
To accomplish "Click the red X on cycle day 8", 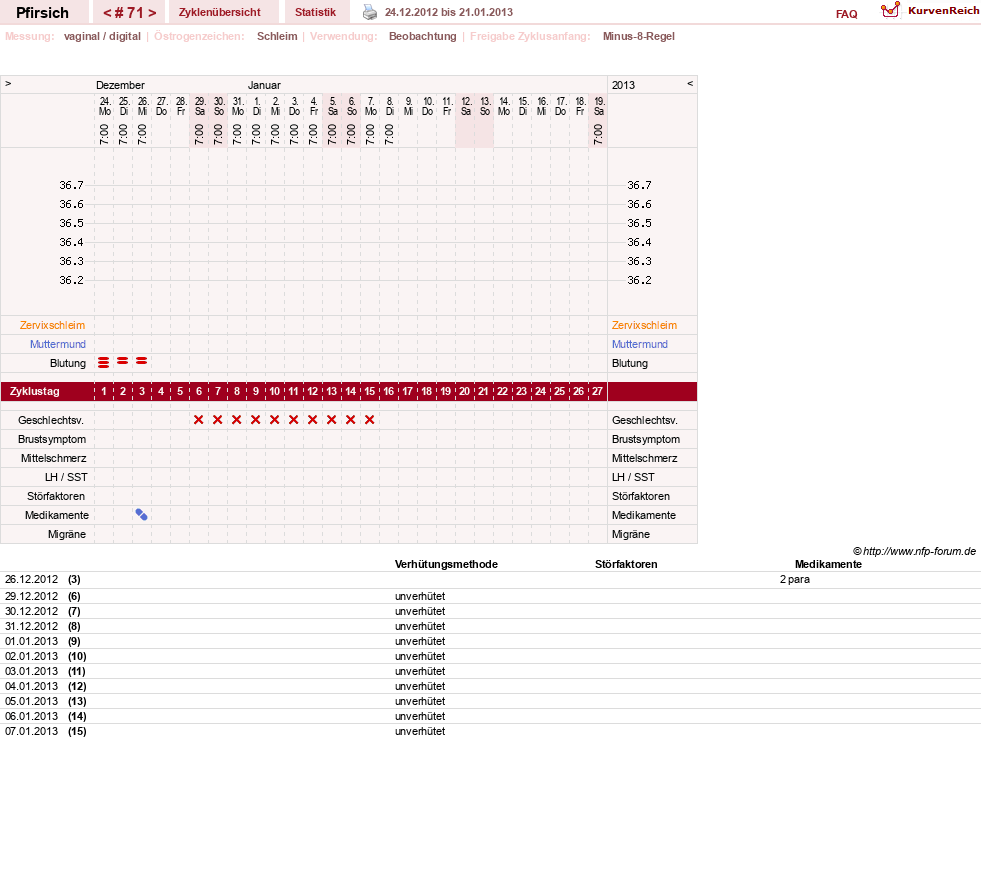I will [236, 420].
